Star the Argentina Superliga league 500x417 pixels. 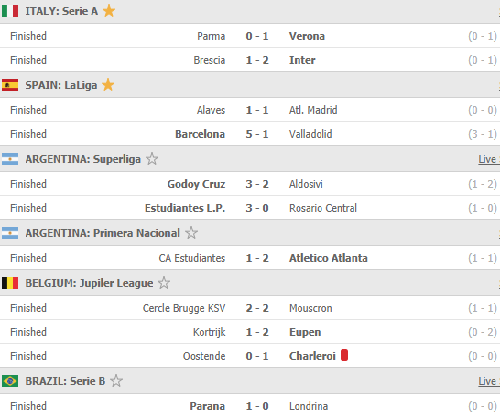click(x=152, y=159)
